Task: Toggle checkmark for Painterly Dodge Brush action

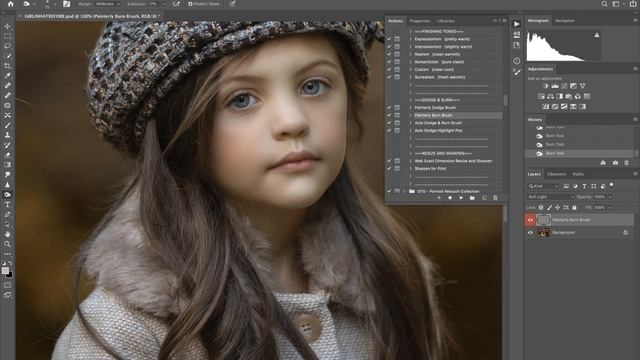Action: click(389, 108)
